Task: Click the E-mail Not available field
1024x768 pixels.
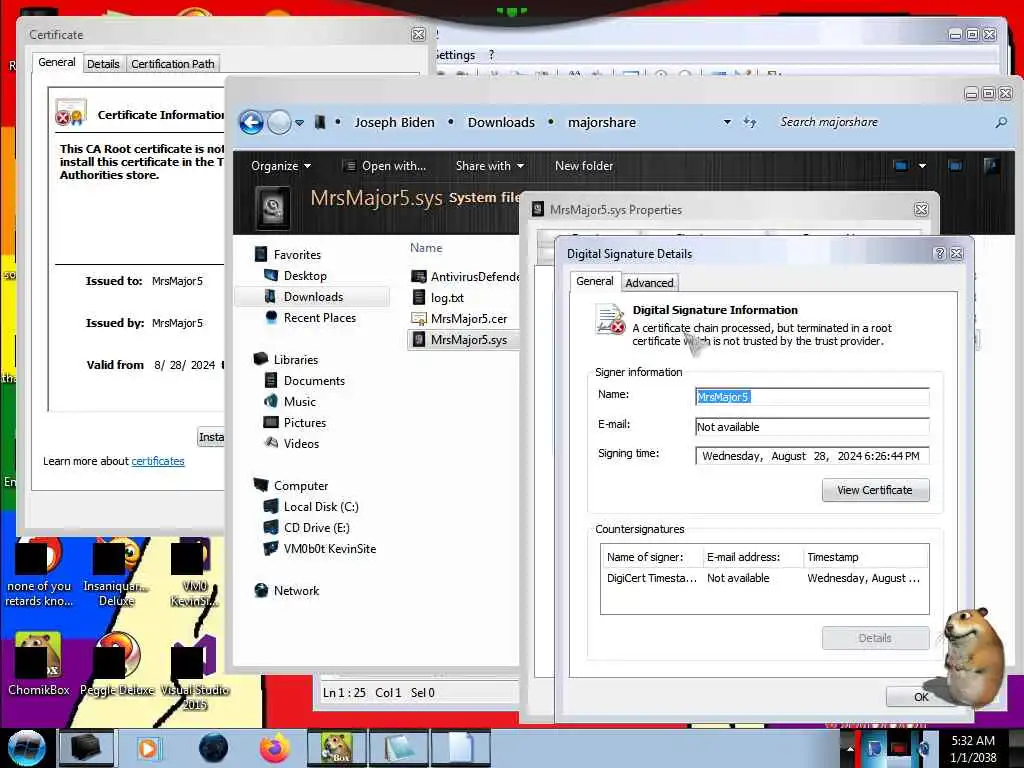Action: coord(812,426)
